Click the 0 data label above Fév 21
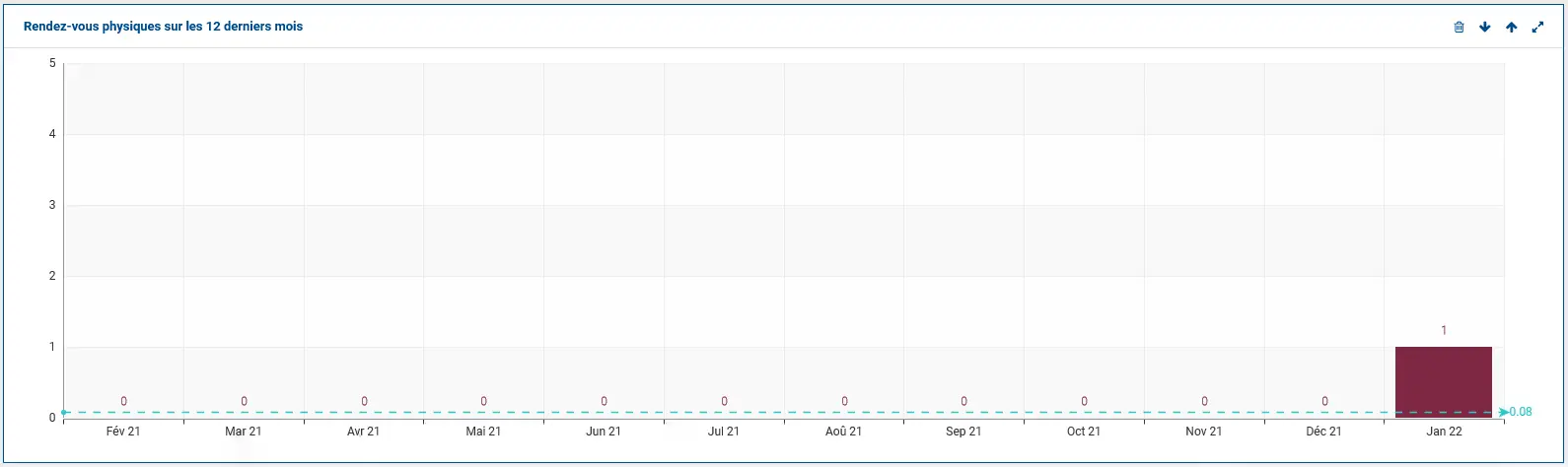This screenshot has height=467, width=1568. click(x=123, y=402)
